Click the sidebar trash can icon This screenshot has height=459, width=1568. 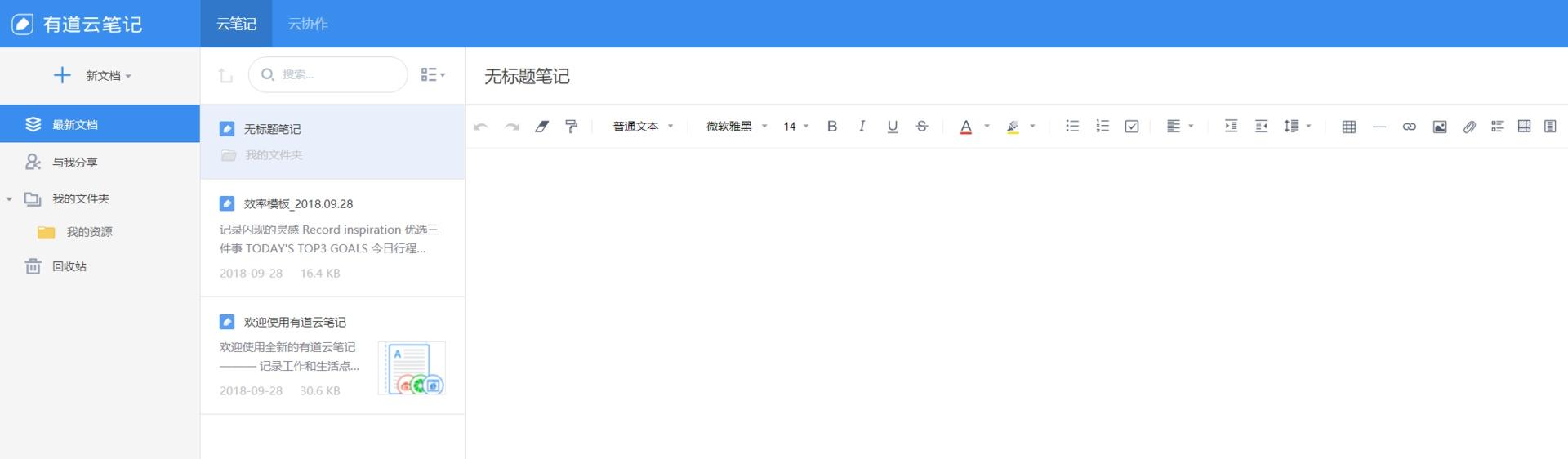tap(33, 266)
